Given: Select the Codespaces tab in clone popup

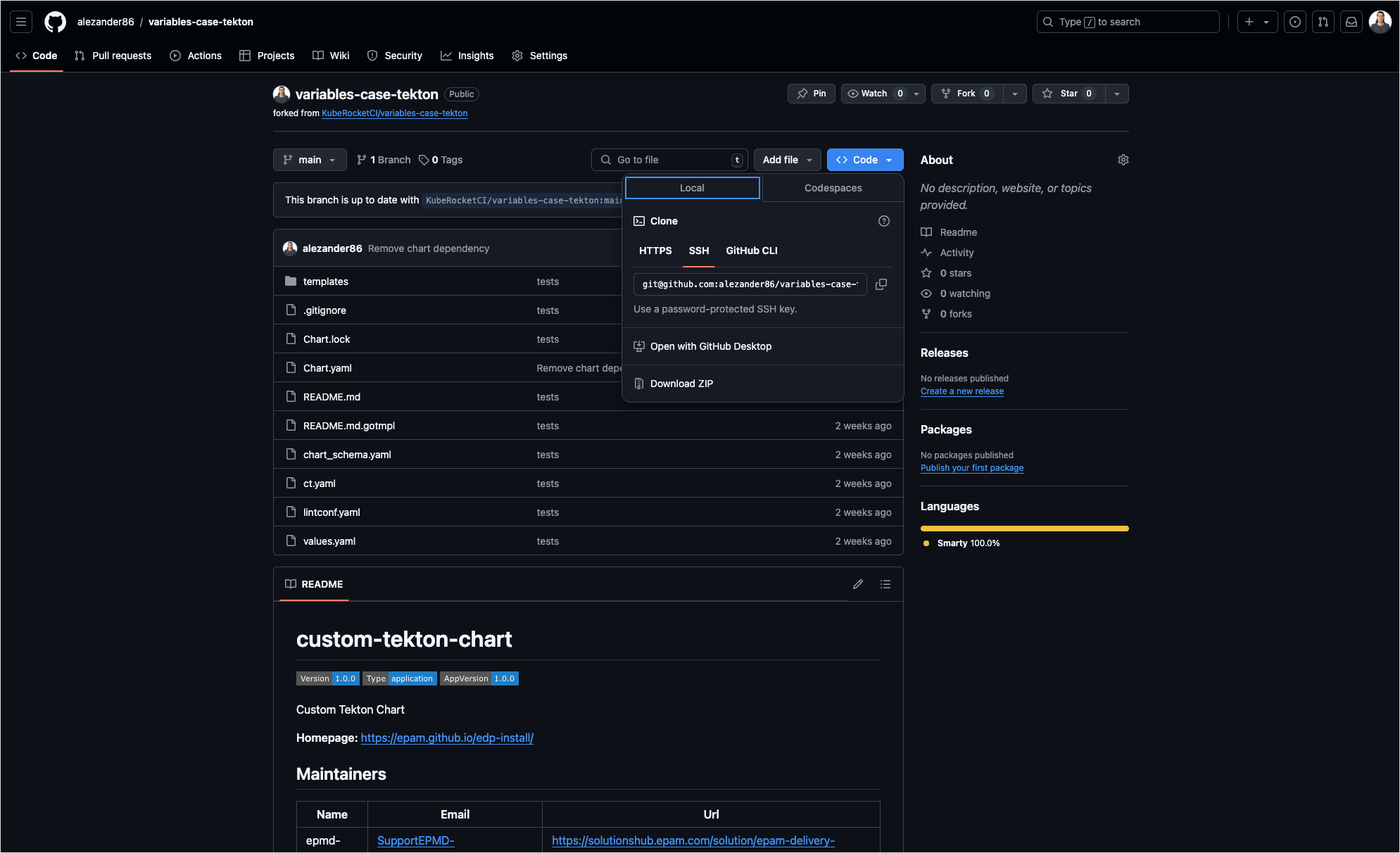Looking at the screenshot, I should (833, 188).
